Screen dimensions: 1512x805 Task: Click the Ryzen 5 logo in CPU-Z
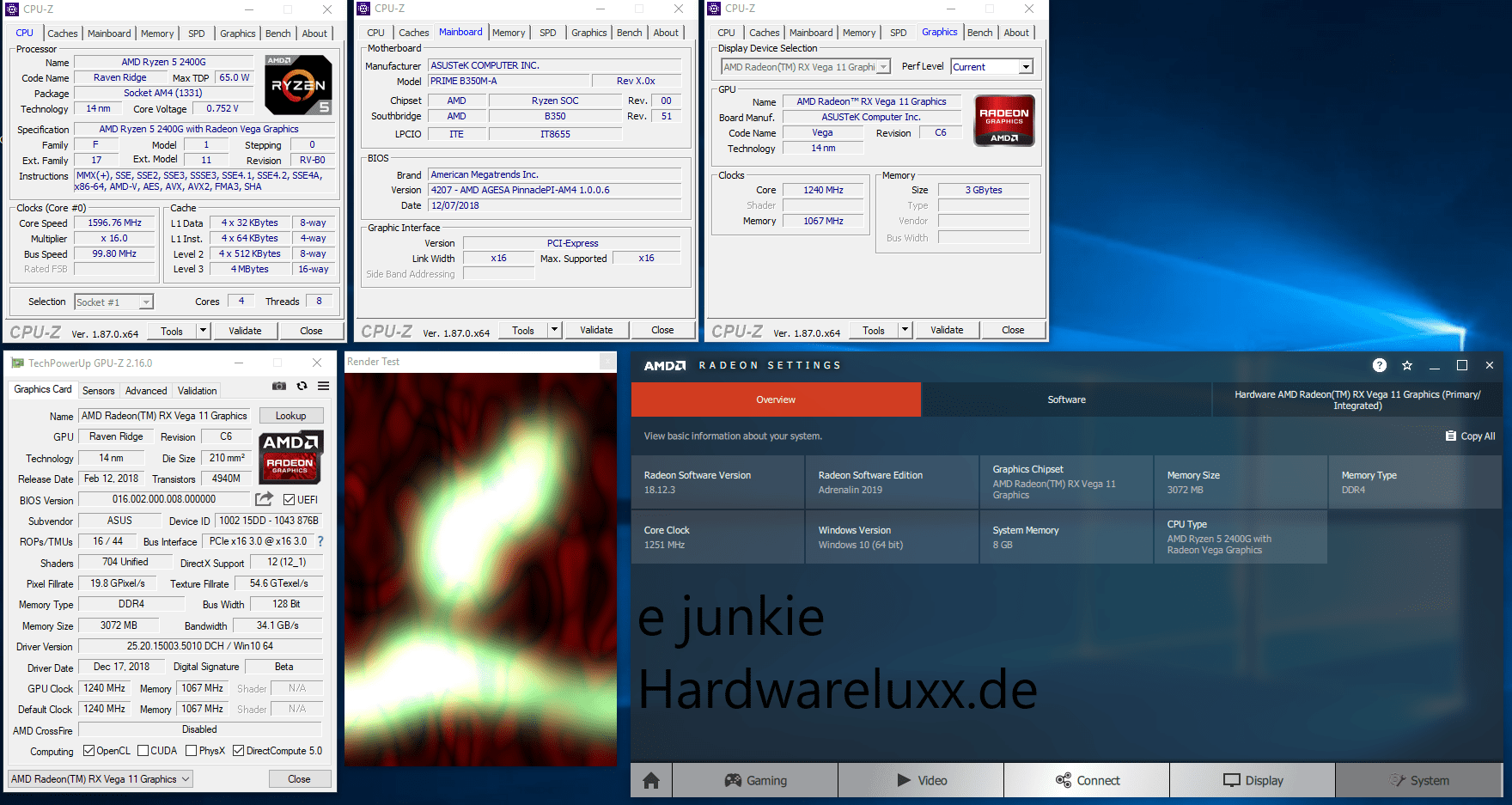click(x=298, y=85)
